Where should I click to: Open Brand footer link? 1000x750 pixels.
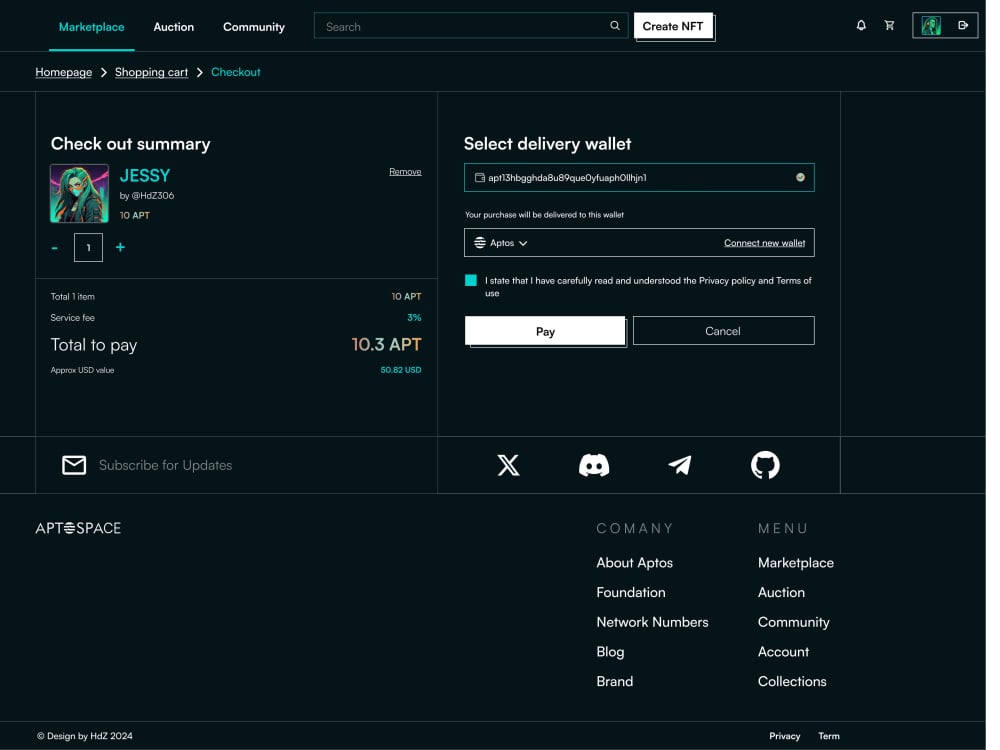coord(615,682)
